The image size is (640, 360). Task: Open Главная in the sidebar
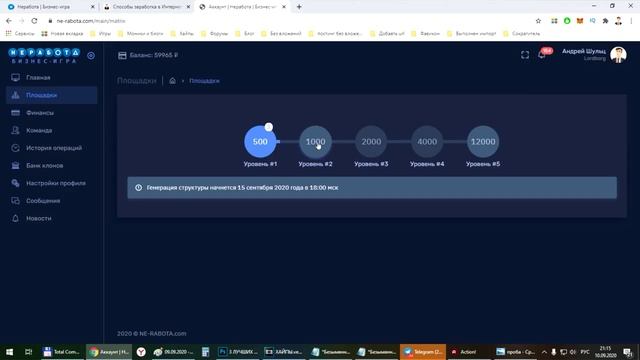click(x=38, y=78)
